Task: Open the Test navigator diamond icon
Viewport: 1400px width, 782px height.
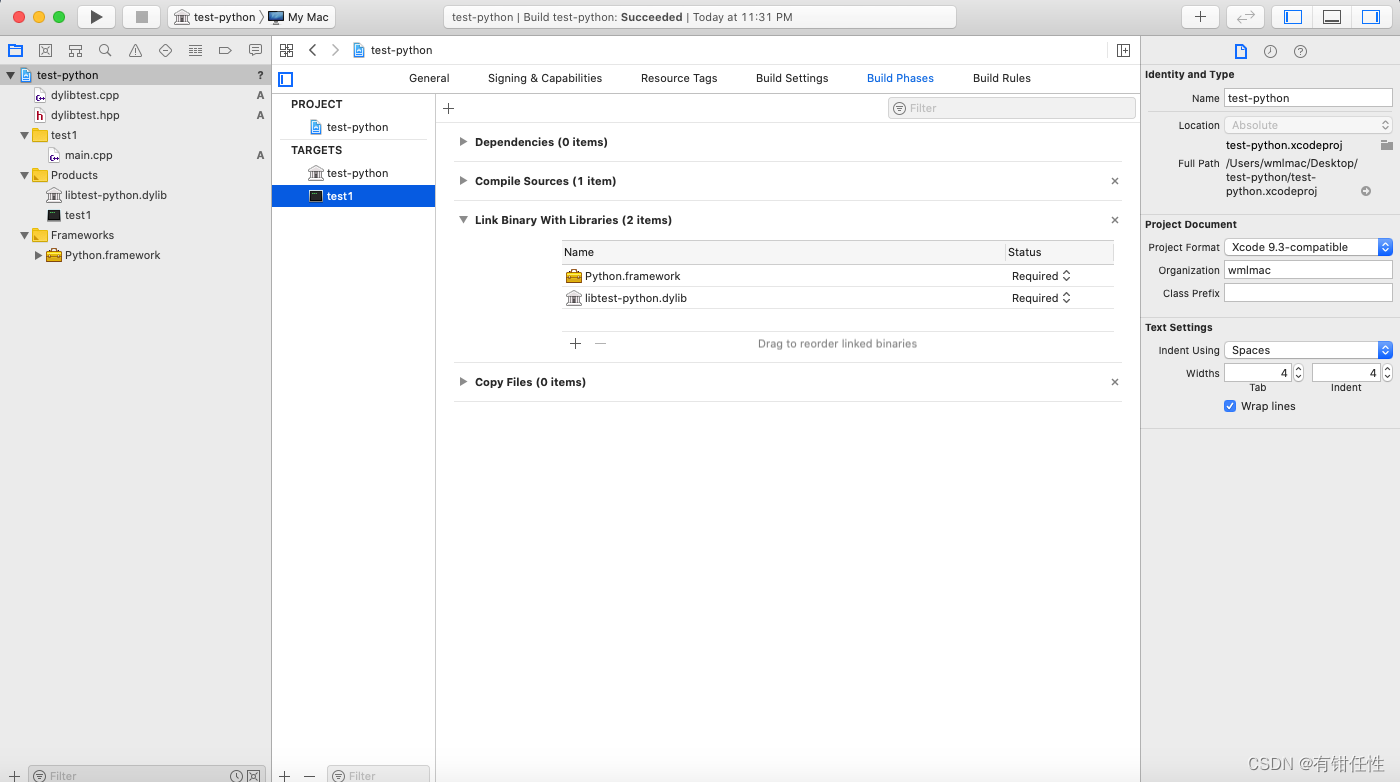Action: [165, 50]
